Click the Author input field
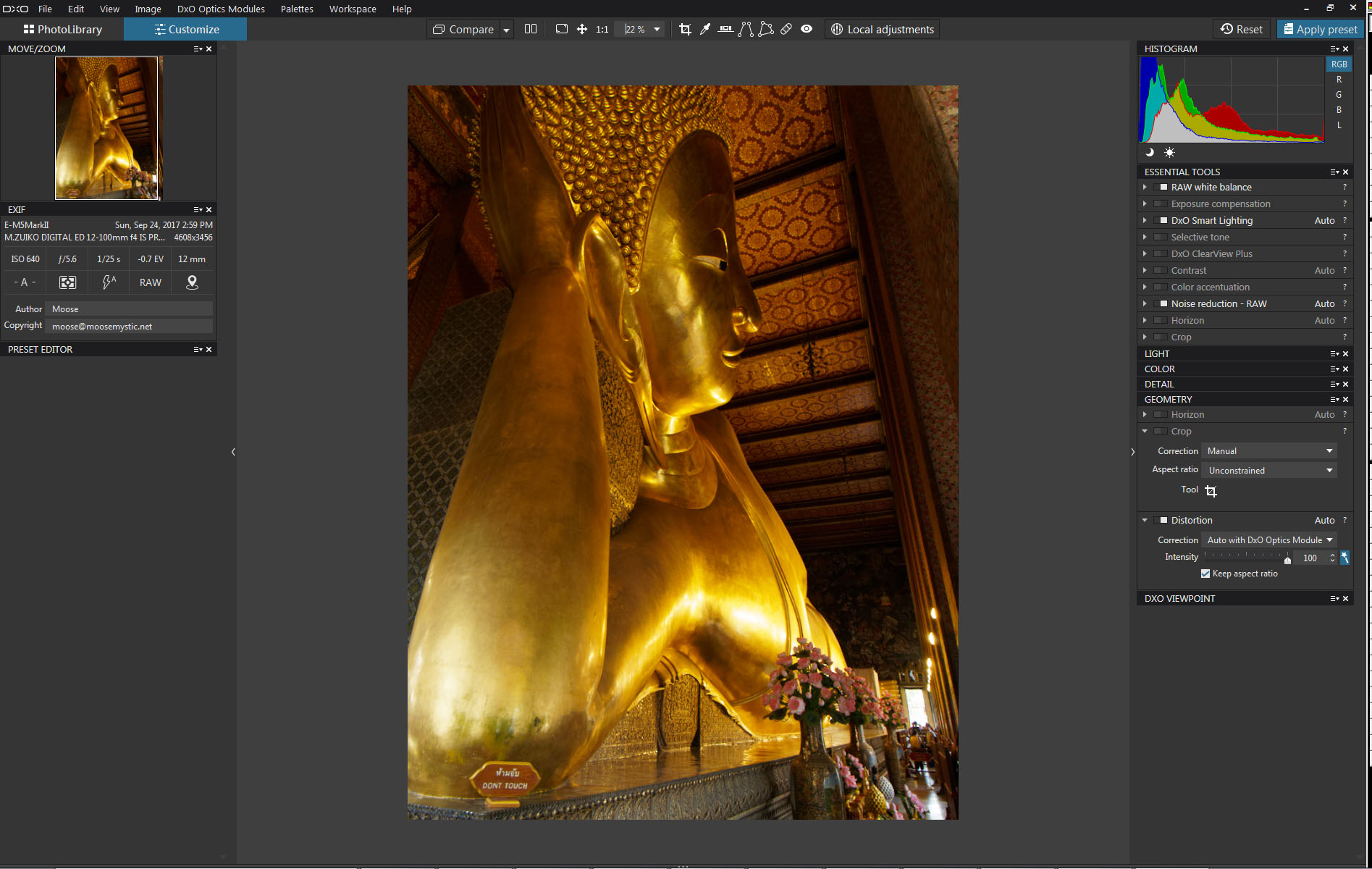 (x=129, y=309)
